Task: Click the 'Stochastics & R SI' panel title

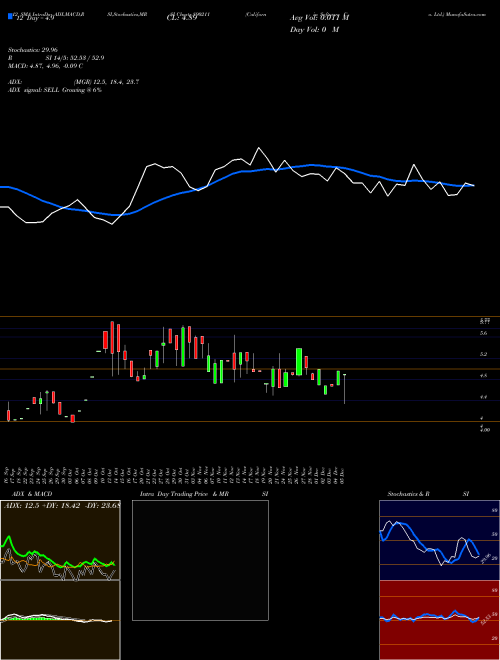Action: pyautogui.click(x=428, y=494)
